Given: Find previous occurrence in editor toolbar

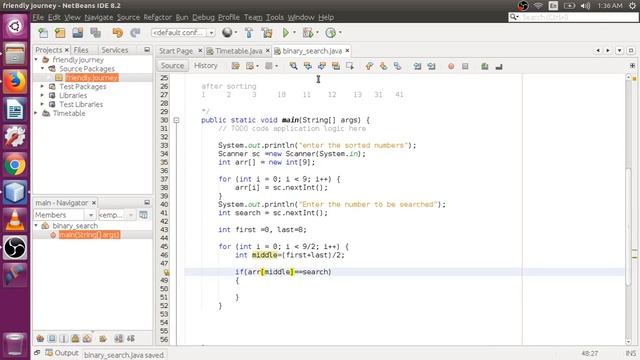Looking at the screenshot, I should tap(307, 66).
